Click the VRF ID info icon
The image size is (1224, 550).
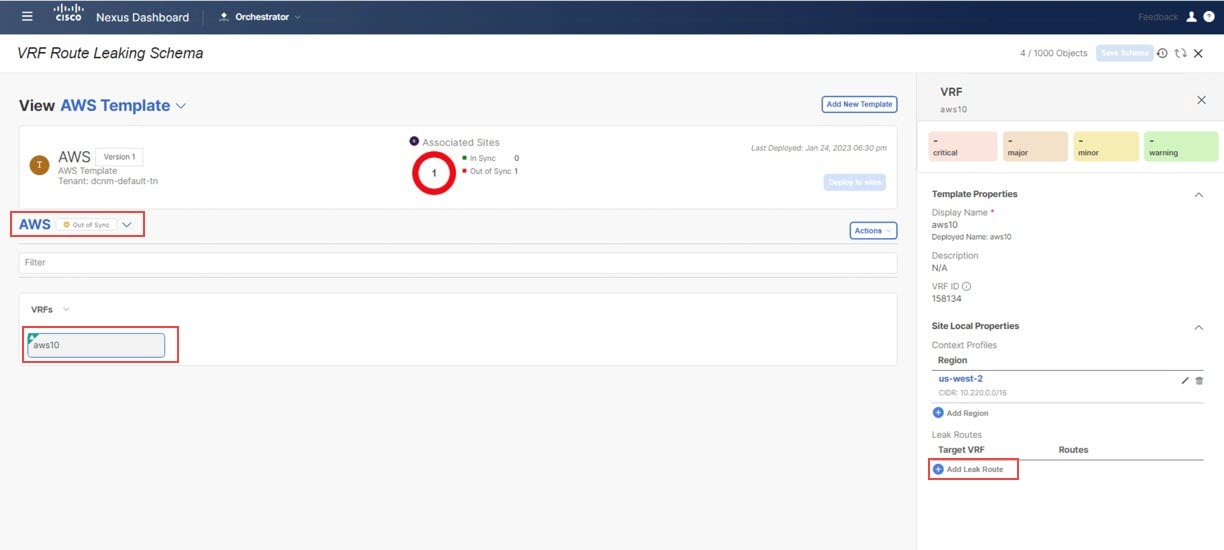[966, 286]
